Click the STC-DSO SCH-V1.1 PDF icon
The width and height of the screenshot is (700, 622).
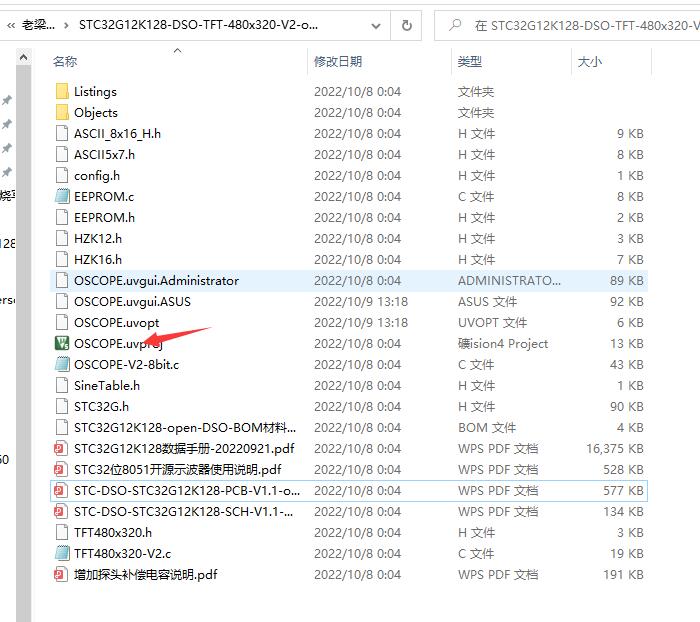(x=61, y=511)
